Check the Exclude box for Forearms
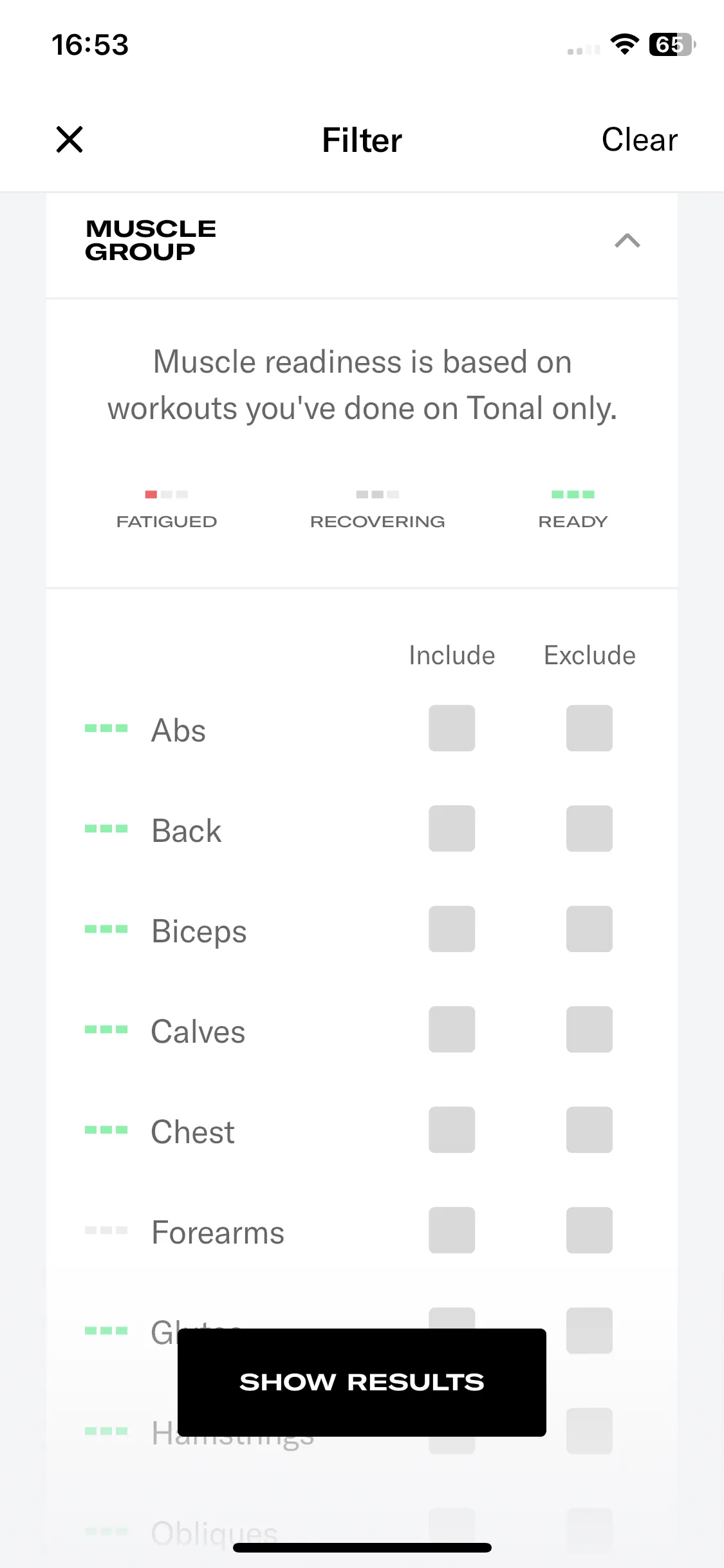The width and height of the screenshot is (724, 1568). [x=589, y=1230]
